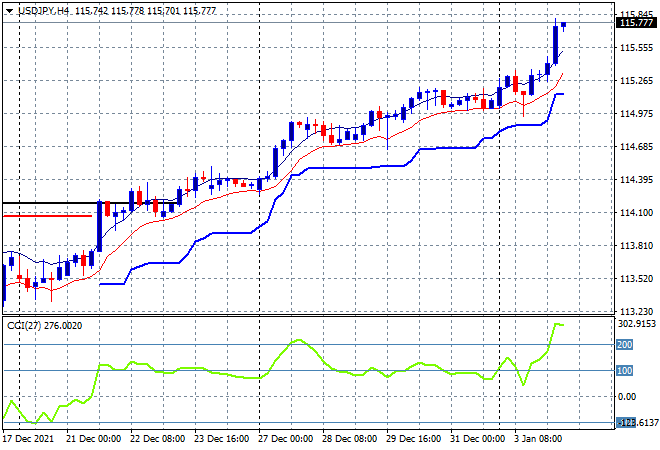Screen dimensions: 660x450
Task: Open the chart menu triangle beside USDJPY
Action: pos(9,11)
